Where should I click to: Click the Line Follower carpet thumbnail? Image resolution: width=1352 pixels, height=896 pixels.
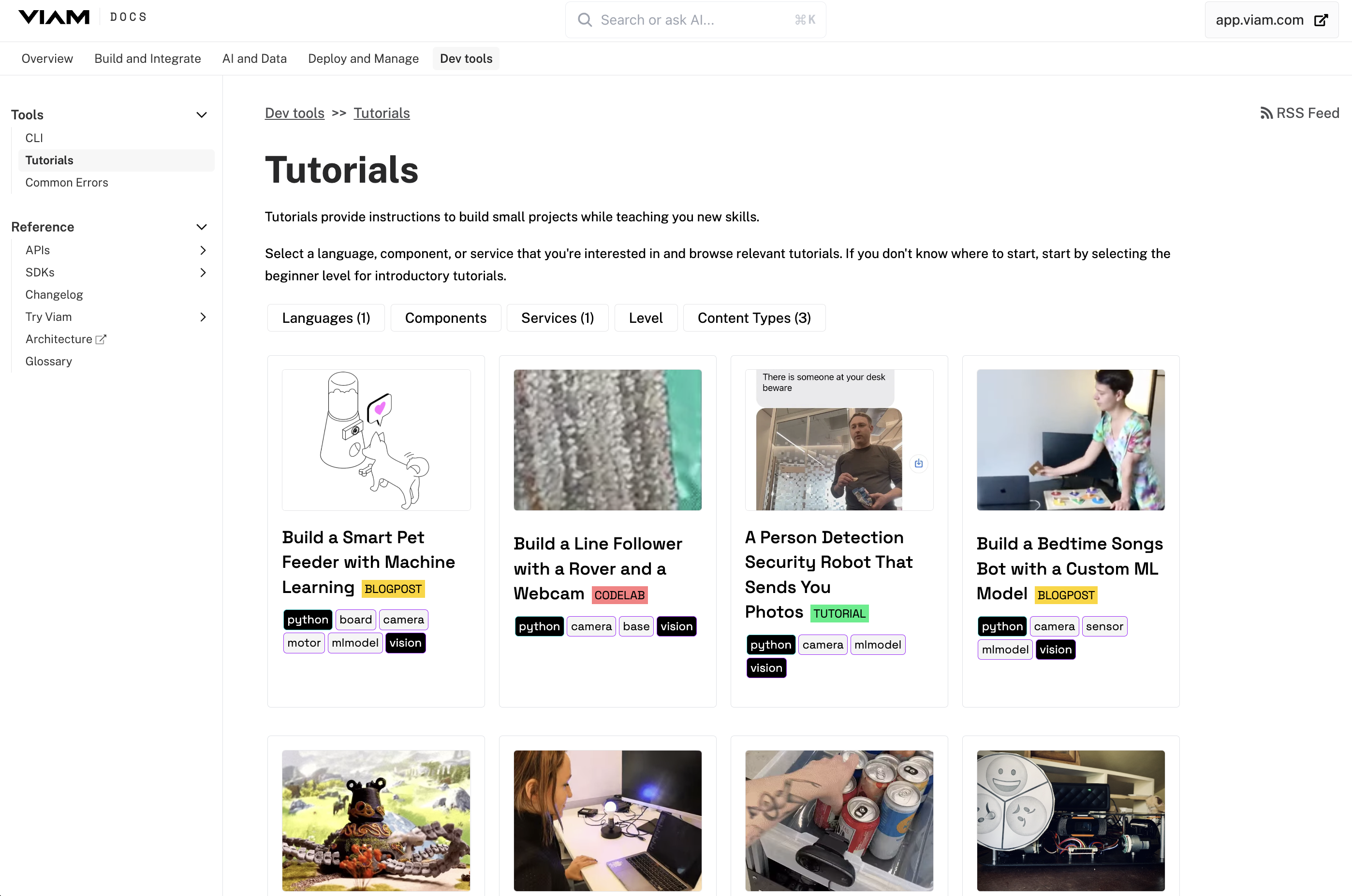point(607,440)
